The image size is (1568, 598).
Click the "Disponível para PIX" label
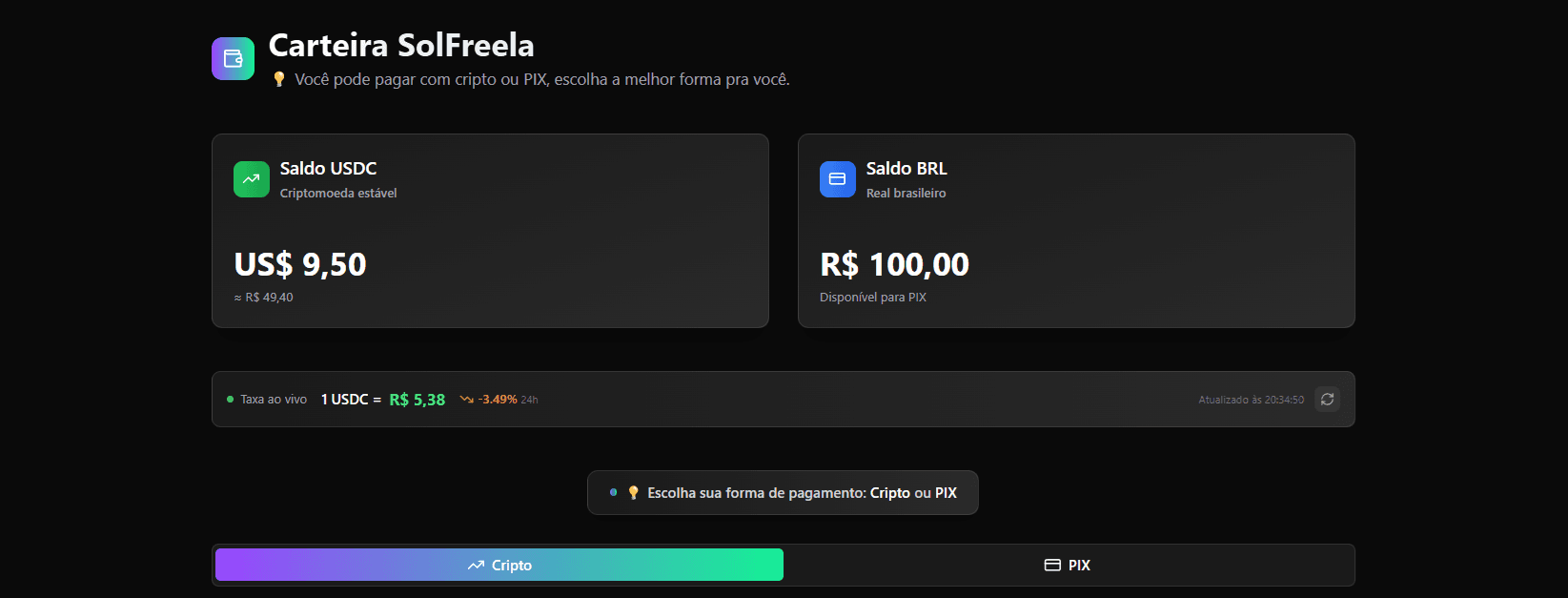[x=872, y=298]
